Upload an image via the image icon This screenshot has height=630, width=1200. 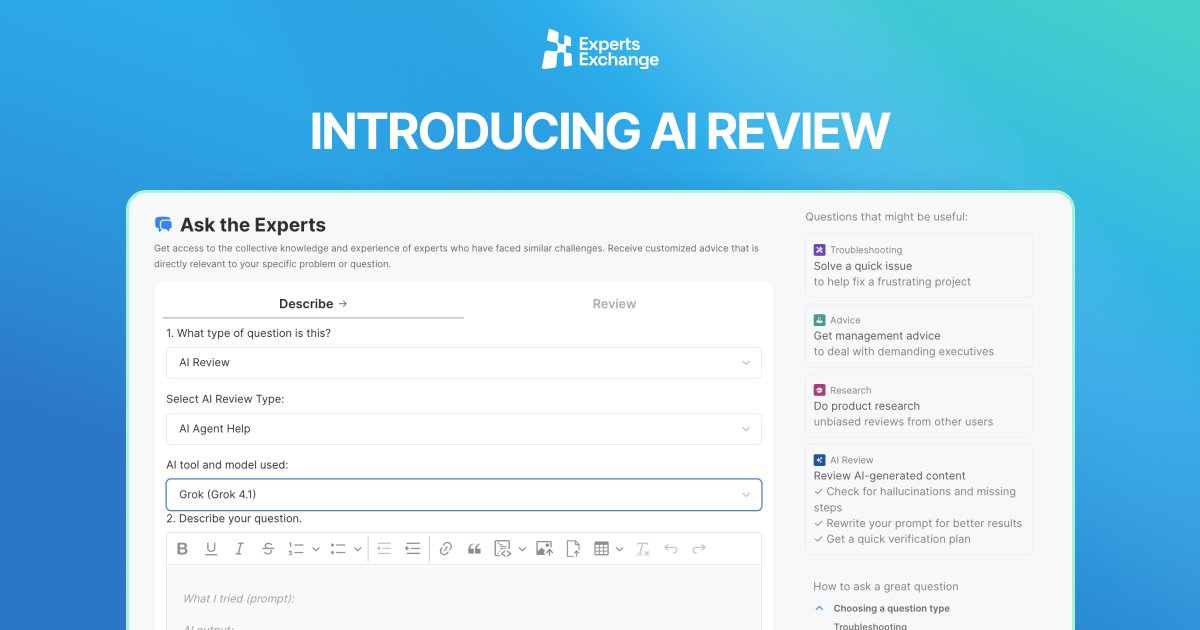(x=544, y=548)
